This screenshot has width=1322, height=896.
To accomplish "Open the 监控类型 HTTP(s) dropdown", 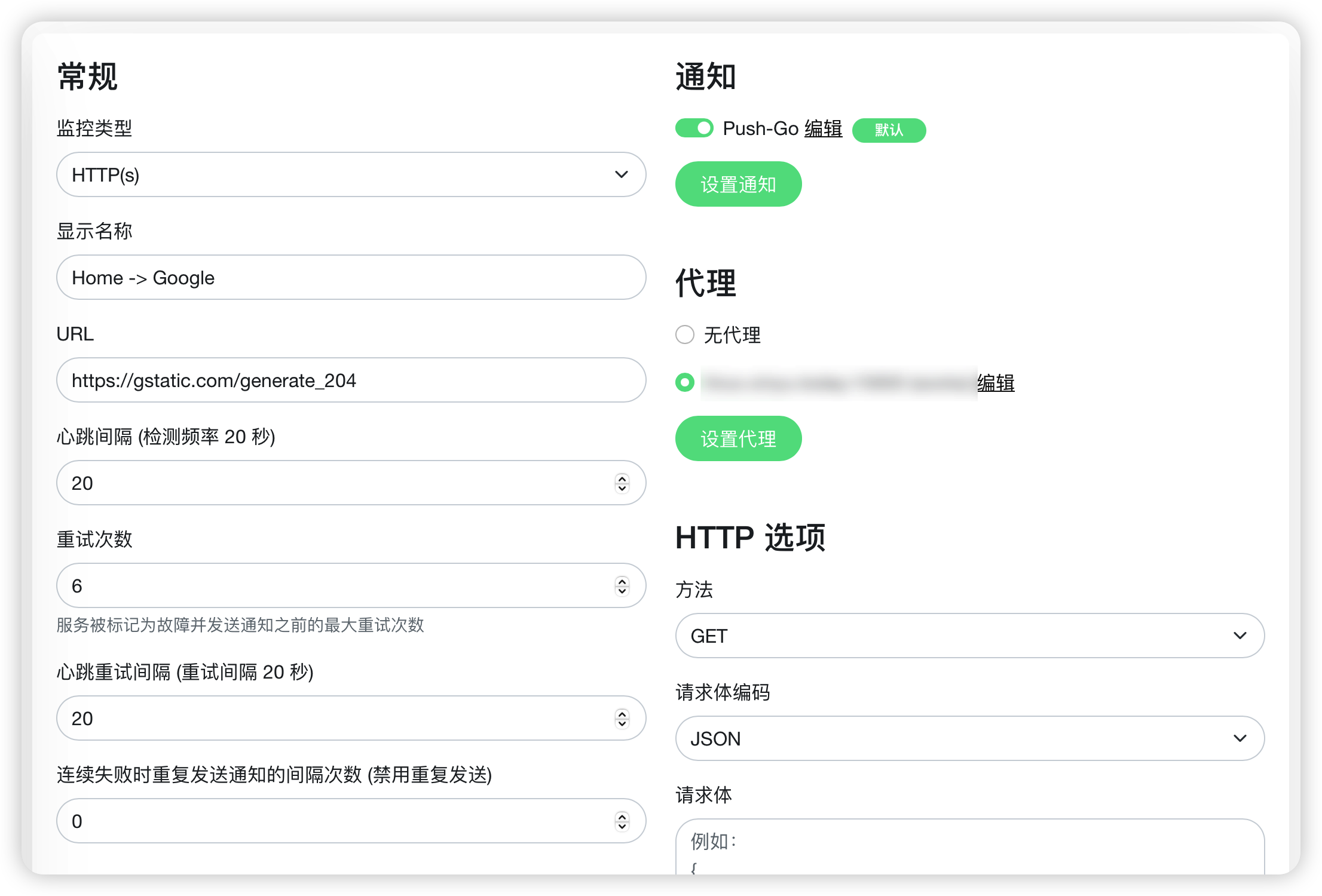I will click(351, 174).
